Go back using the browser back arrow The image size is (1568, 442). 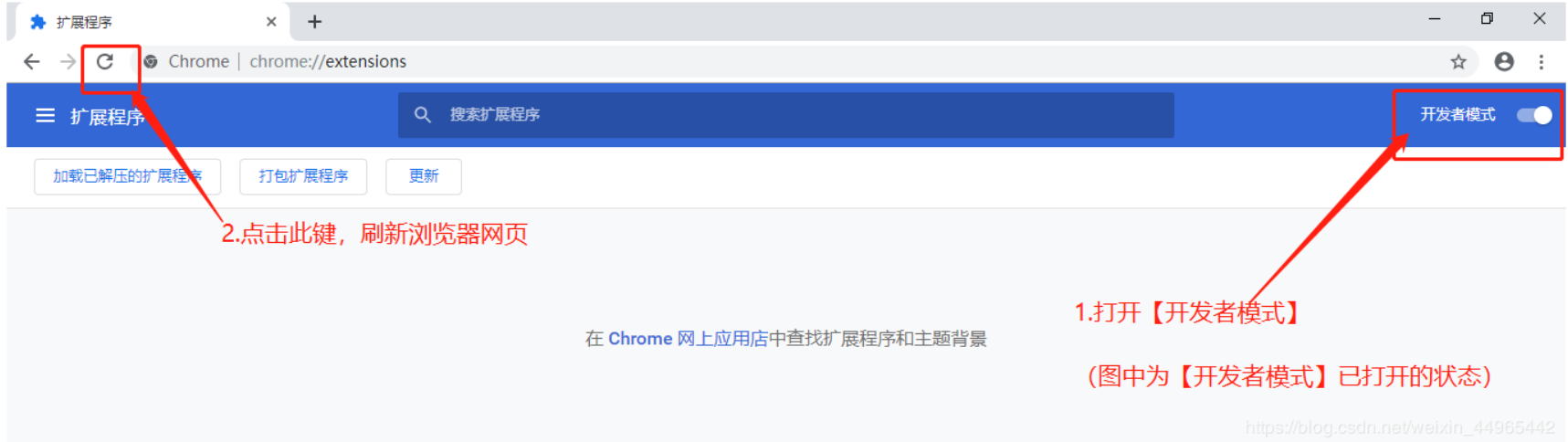coord(32,61)
